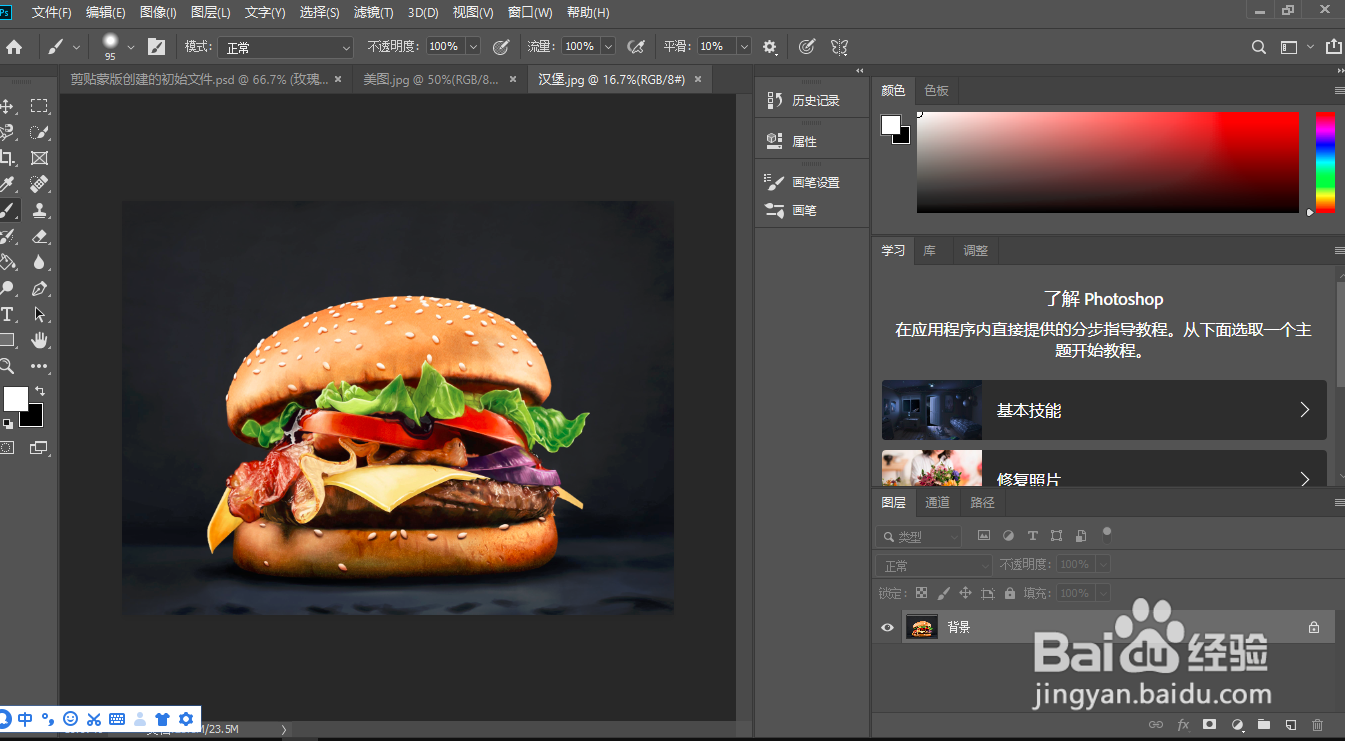This screenshot has width=1345, height=741.
Task: Select the Pen tool
Action: [39, 288]
